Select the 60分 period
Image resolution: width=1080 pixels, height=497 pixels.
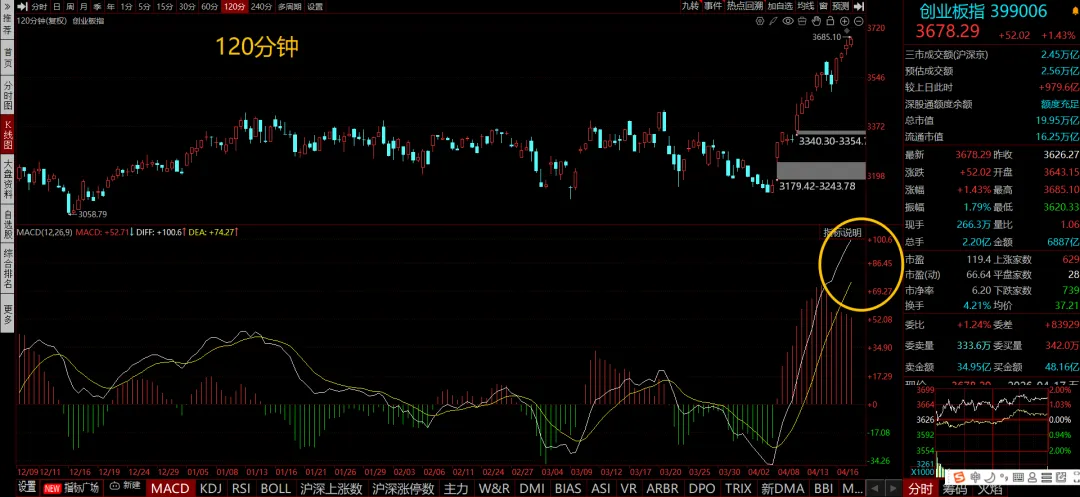pyautogui.click(x=209, y=6)
